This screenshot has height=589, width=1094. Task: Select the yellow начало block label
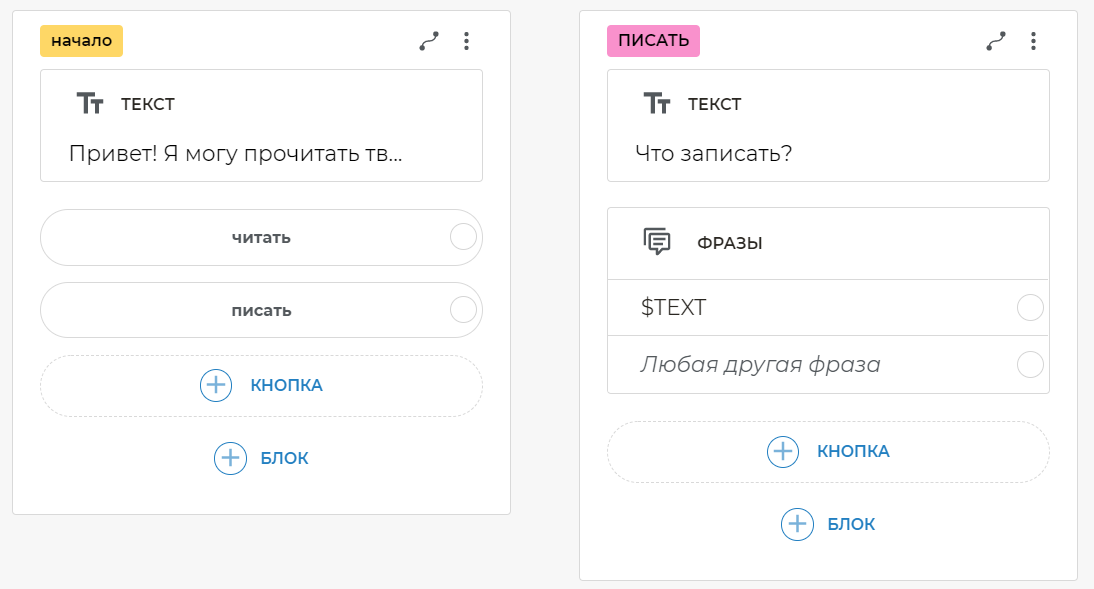coord(81,40)
